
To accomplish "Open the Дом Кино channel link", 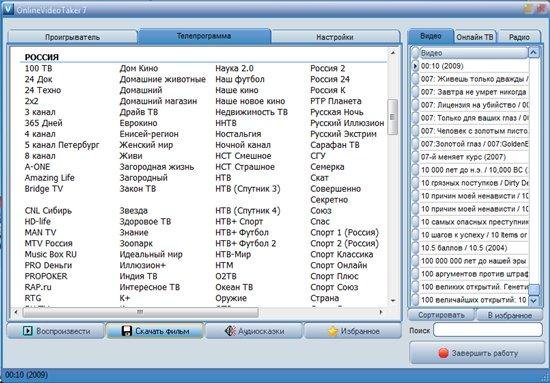I will (x=139, y=68).
